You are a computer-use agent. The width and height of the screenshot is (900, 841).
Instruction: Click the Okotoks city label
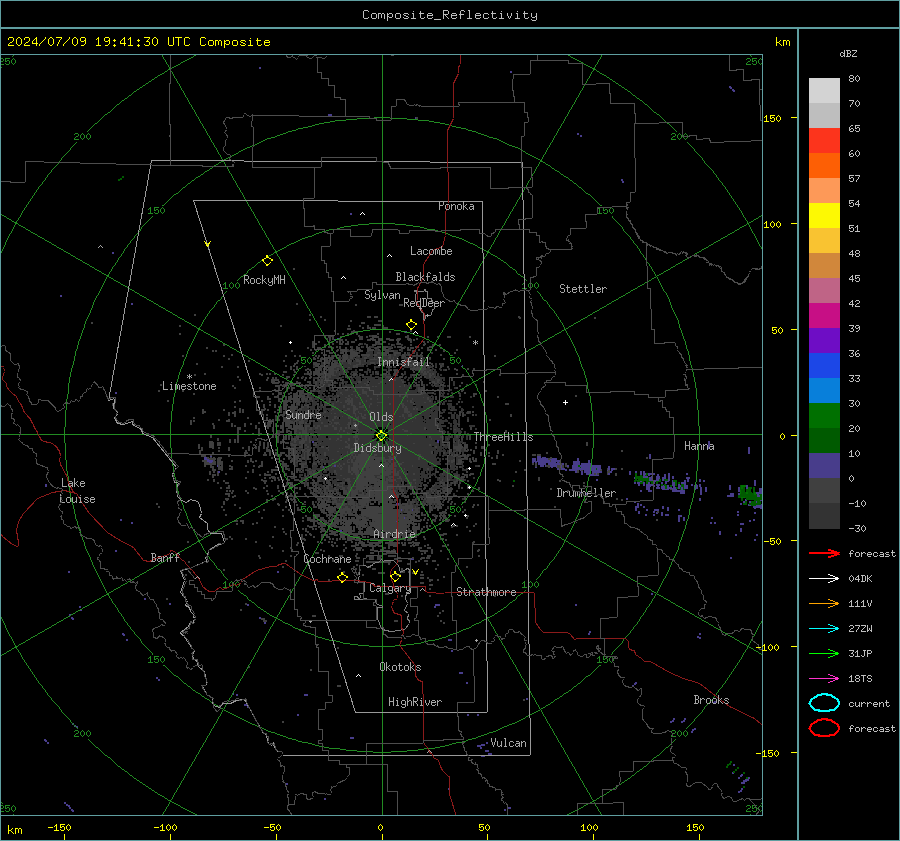[400, 666]
